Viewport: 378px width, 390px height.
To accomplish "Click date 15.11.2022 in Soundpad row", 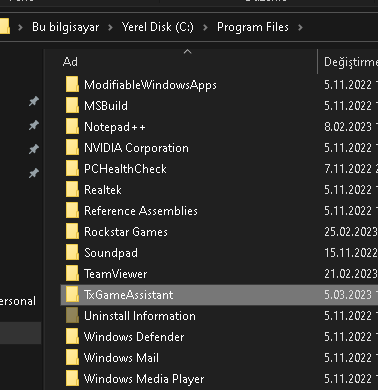I will (351, 253).
